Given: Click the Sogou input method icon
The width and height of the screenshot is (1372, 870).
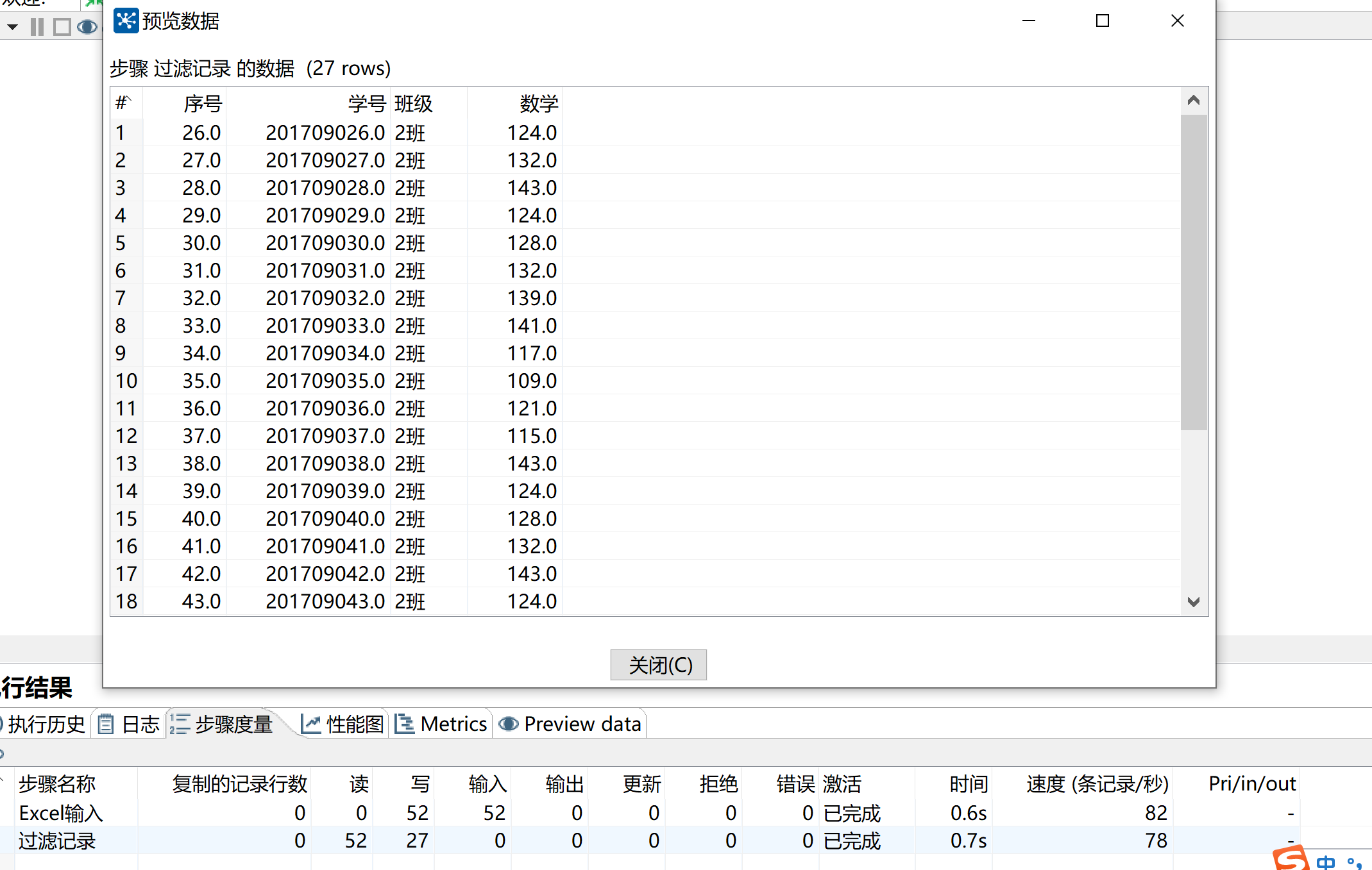Looking at the screenshot, I should click(1291, 858).
